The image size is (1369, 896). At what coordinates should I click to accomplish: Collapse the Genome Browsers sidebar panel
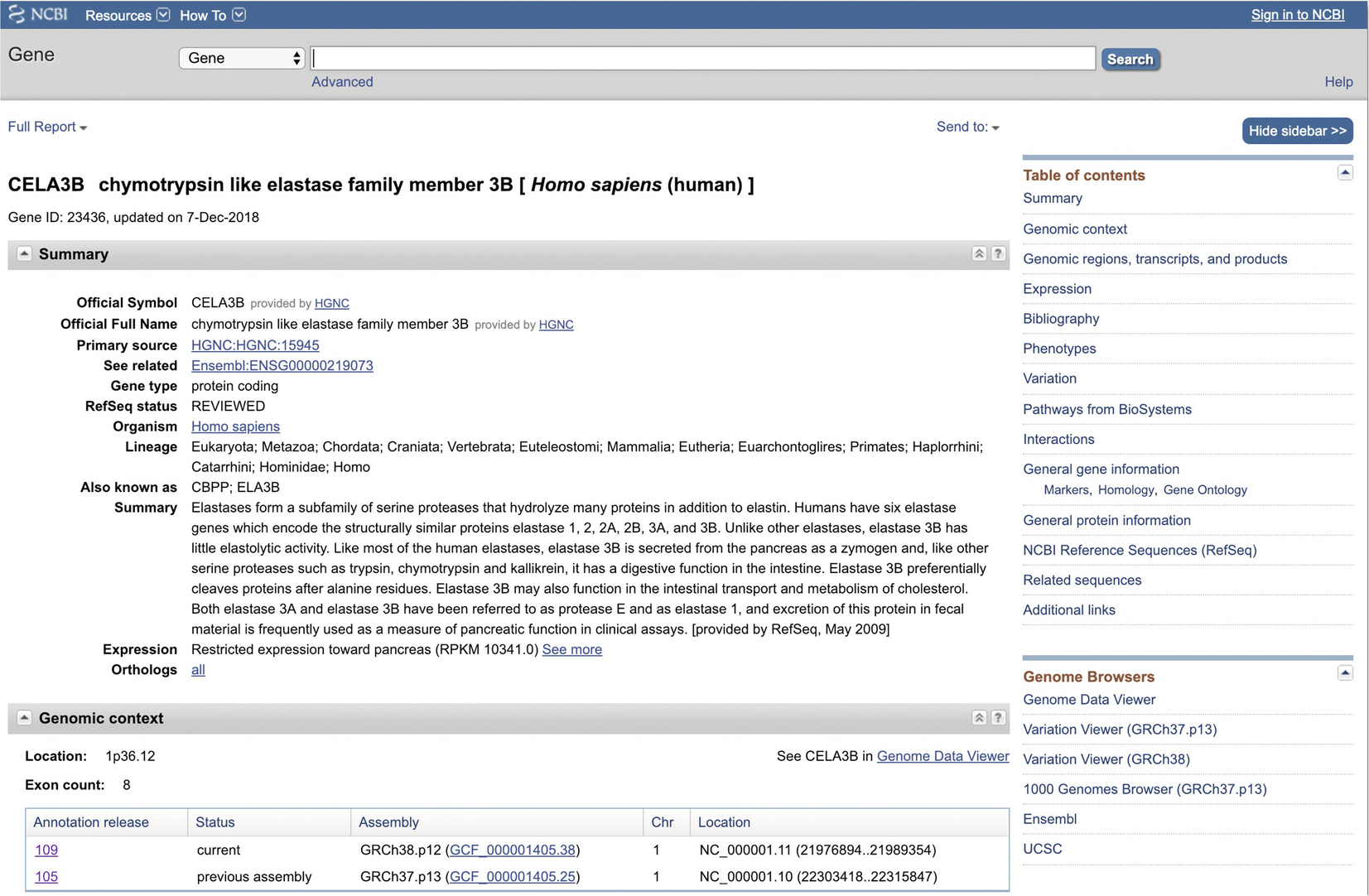[x=1345, y=672]
